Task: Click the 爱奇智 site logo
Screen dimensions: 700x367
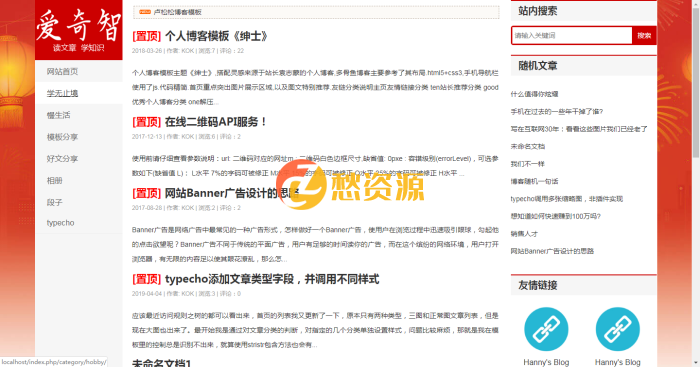Action: coord(79,30)
